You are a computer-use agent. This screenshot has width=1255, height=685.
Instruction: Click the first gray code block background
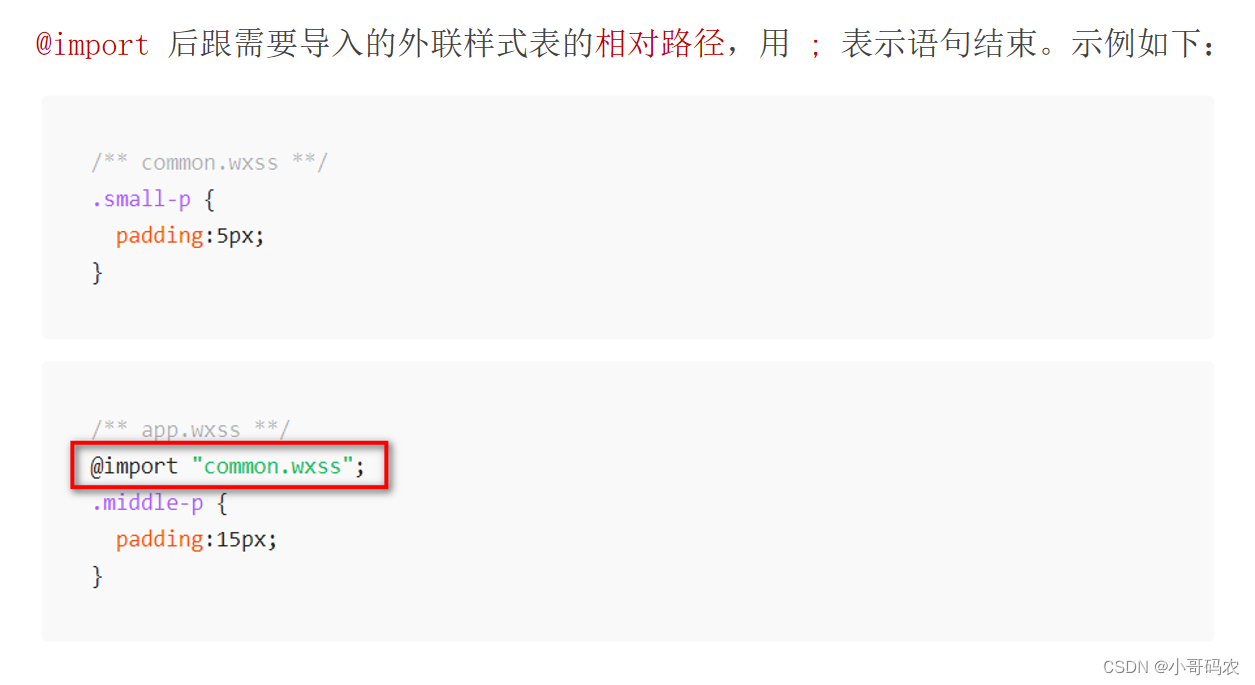click(x=627, y=217)
